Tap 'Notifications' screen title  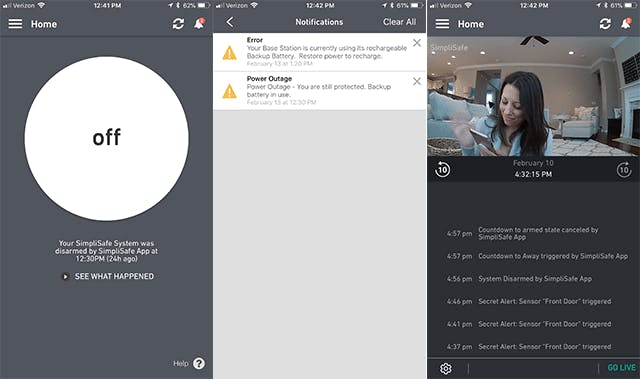pyautogui.click(x=319, y=22)
